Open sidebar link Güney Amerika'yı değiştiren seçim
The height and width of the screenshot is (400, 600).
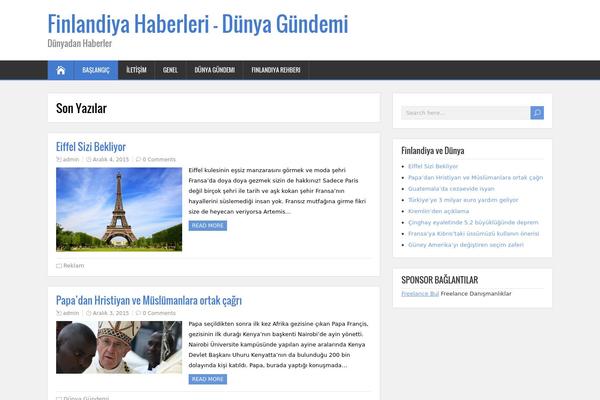click(466, 245)
